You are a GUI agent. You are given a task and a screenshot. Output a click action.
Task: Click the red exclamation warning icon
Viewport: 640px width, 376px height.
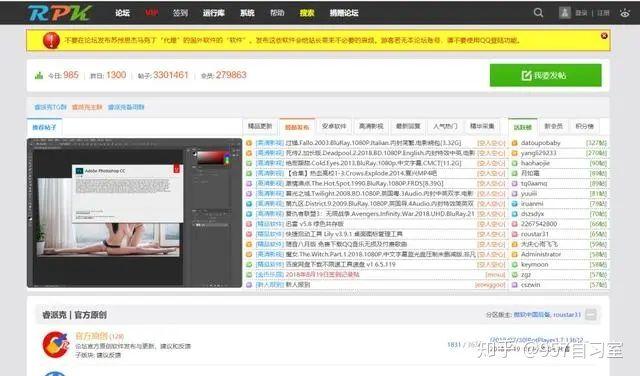pyautogui.click(x=51, y=40)
